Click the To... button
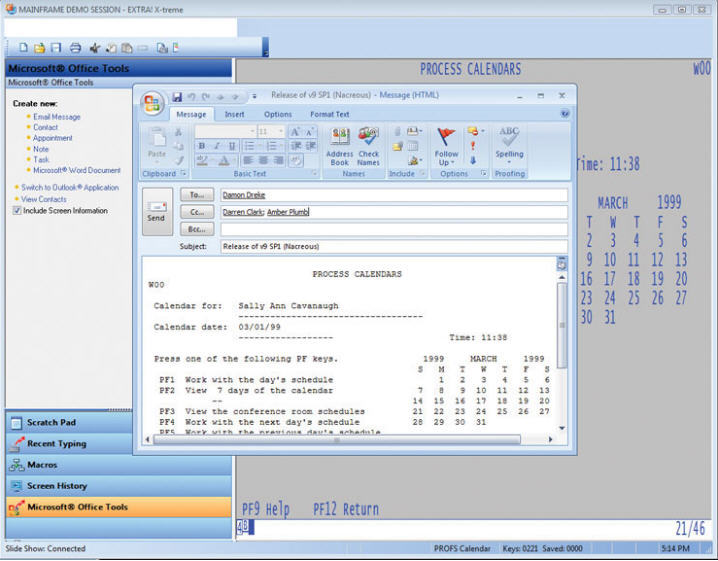Image resolution: width=718 pixels, height=561 pixels. [197, 195]
